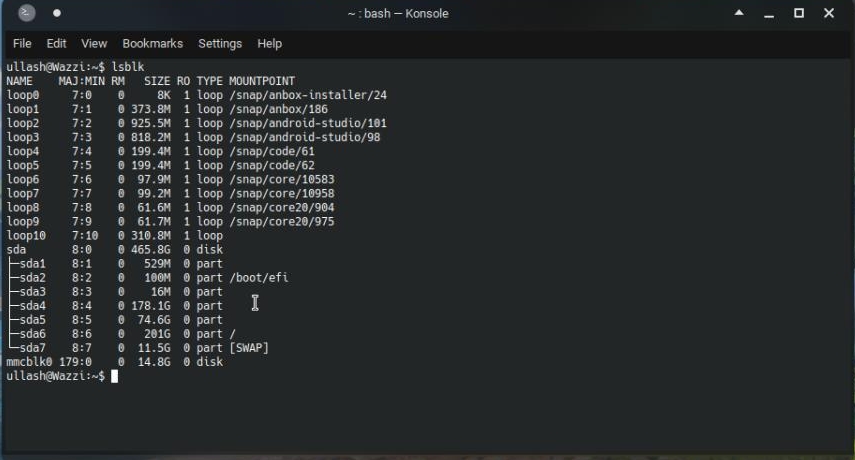This screenshot has height=460, width=855.
Task: Open the File menu
Action: pos(22,44)
